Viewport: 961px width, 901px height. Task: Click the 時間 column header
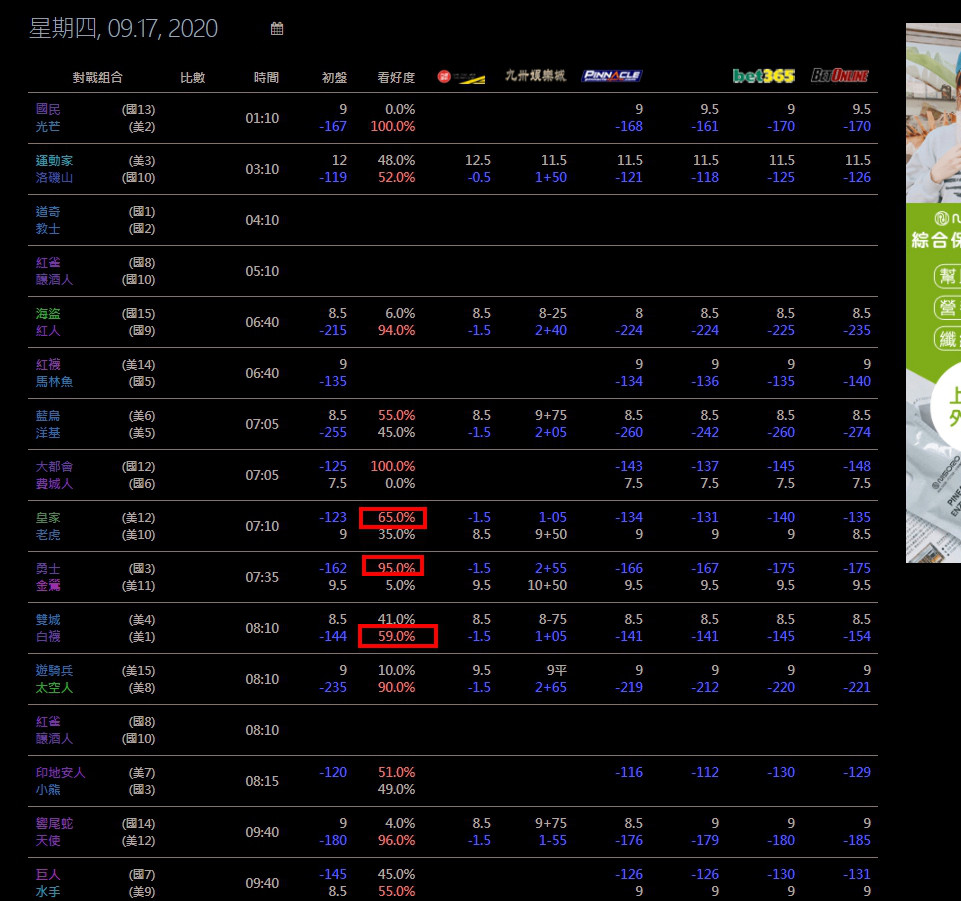pyautogui.click(x=266, y=77)
